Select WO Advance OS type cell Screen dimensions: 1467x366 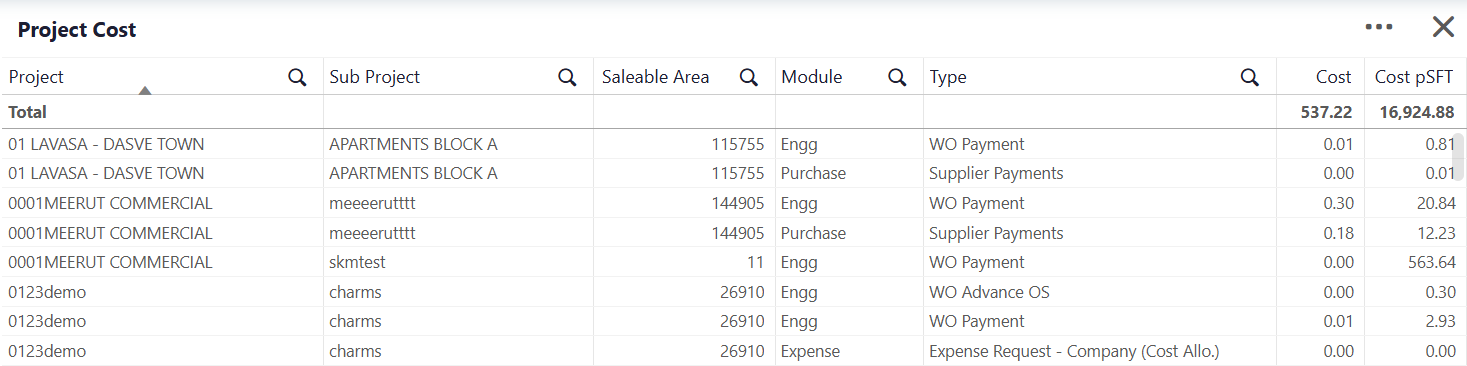pos(989,292)
